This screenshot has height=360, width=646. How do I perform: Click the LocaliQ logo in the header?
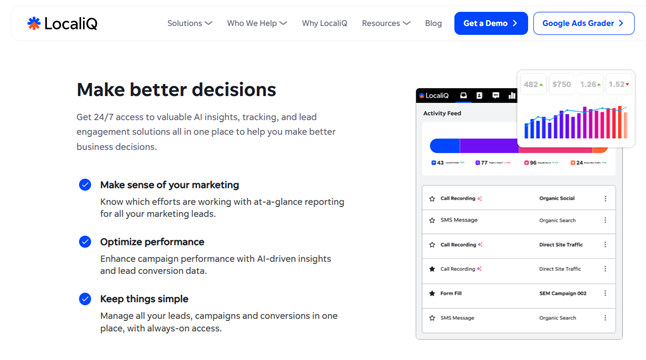coord(62,23)
